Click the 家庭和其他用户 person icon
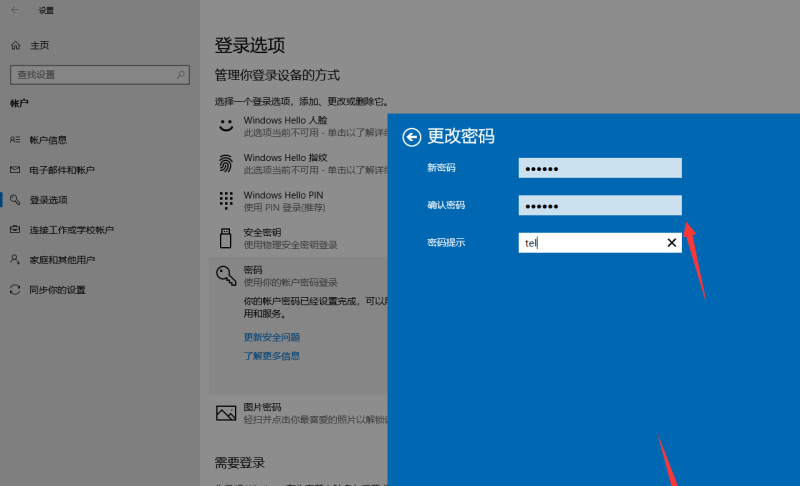800x486 pixels. (15, 260)
